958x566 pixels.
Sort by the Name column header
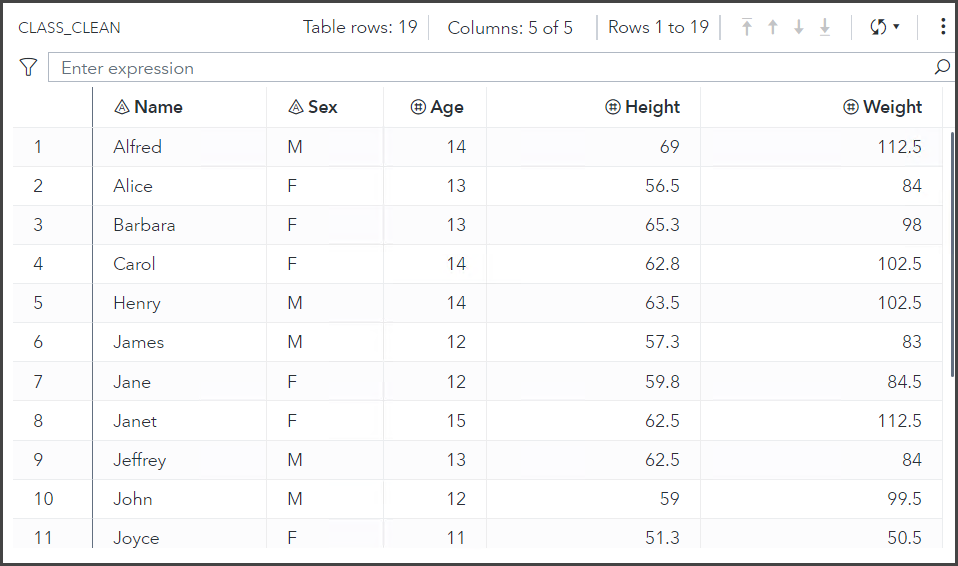pyautogui.click(x=158, y=107)
